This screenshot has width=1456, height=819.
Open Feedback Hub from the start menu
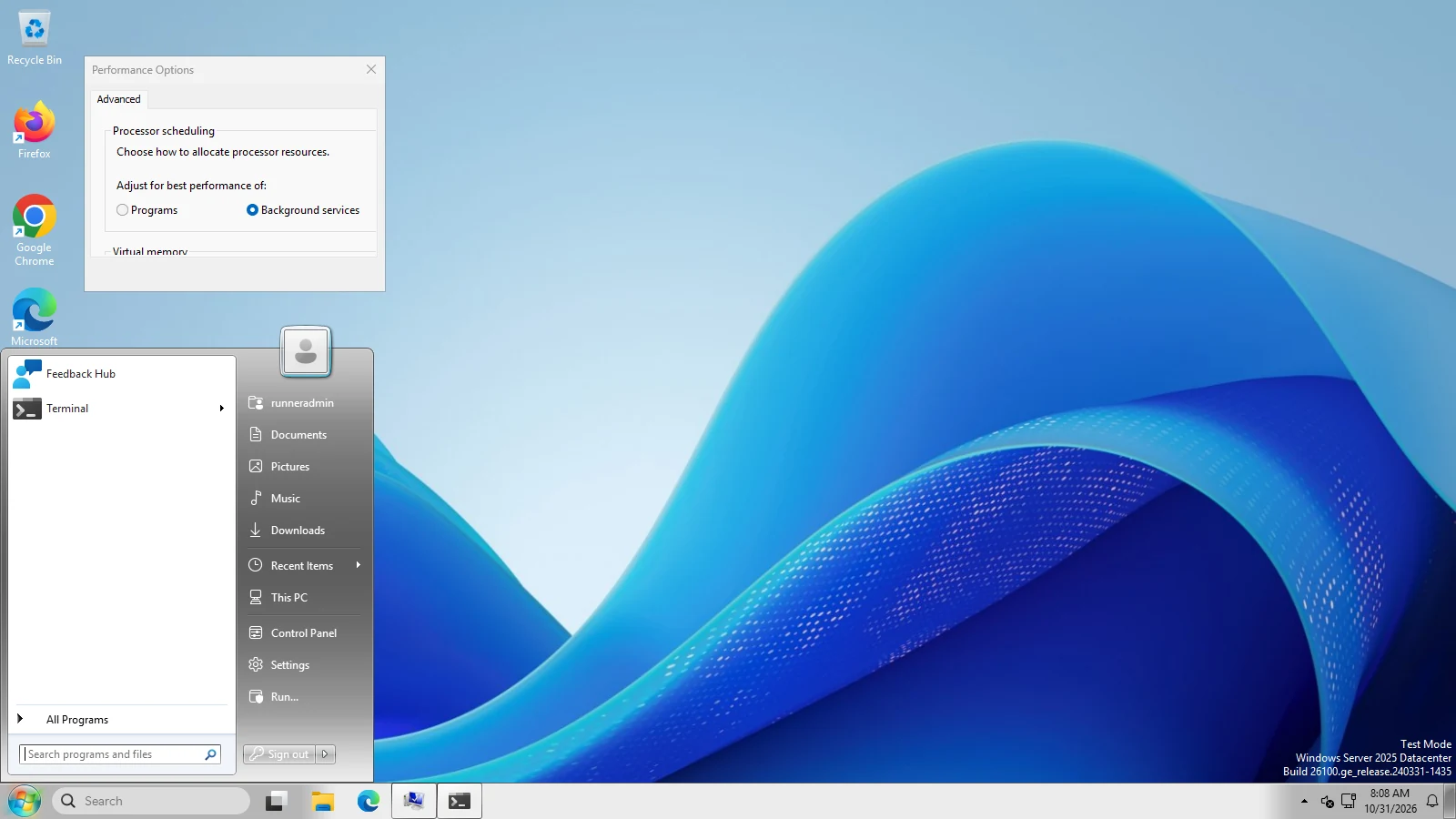pos(122,374)
